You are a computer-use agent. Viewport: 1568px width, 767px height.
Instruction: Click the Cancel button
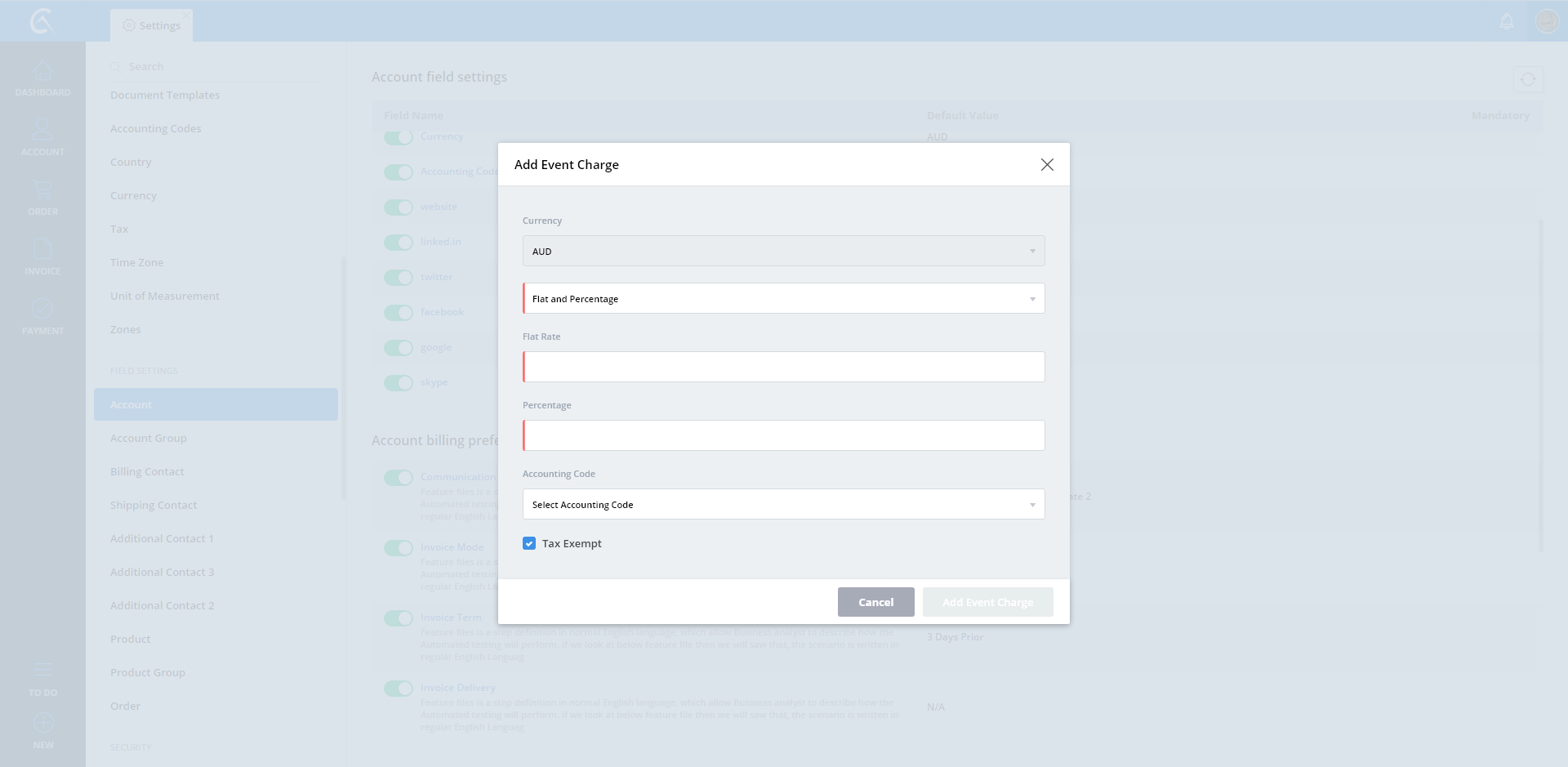click(x=875, y=603)
